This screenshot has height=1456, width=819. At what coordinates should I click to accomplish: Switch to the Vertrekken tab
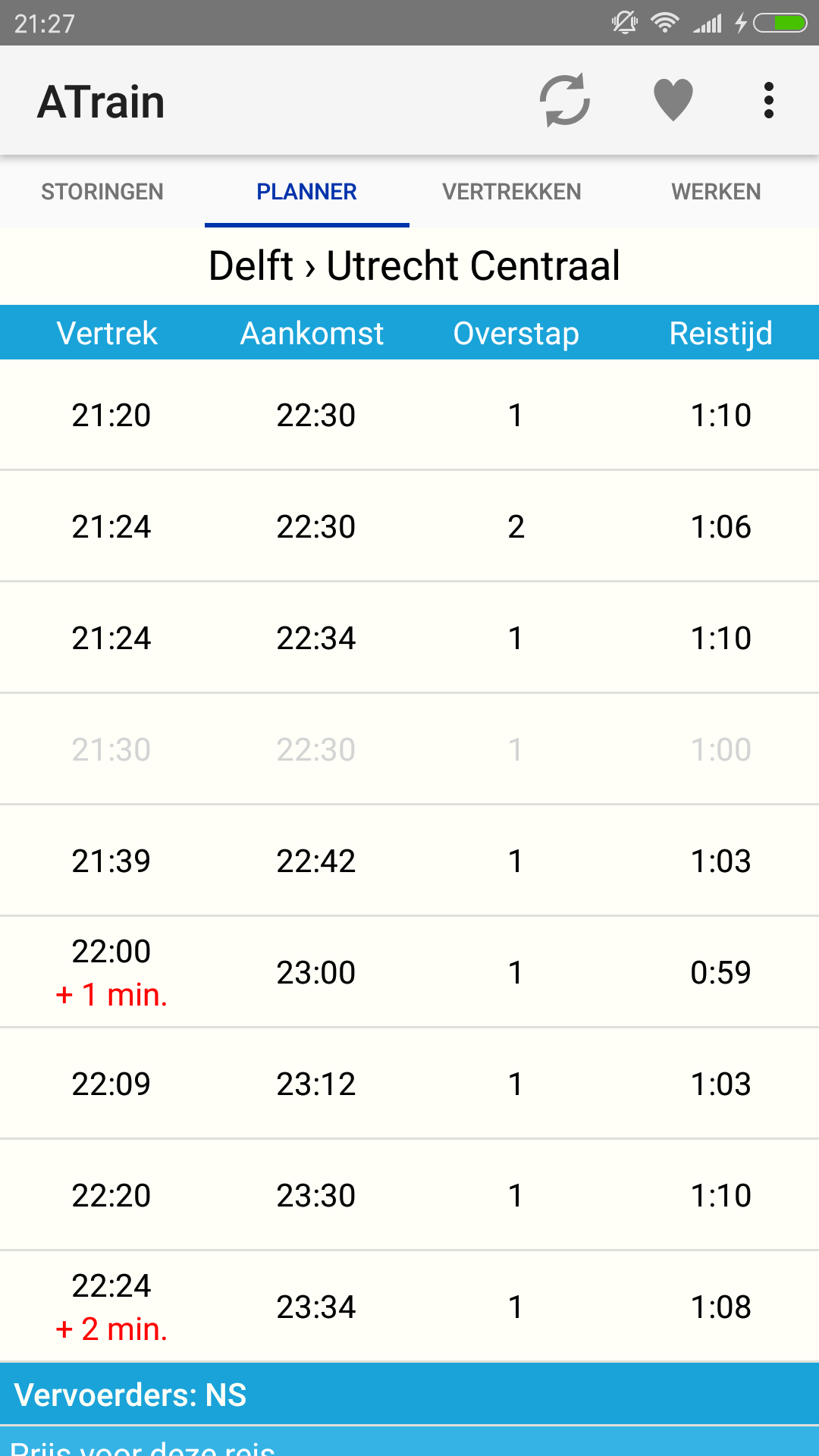click(512, 192)
